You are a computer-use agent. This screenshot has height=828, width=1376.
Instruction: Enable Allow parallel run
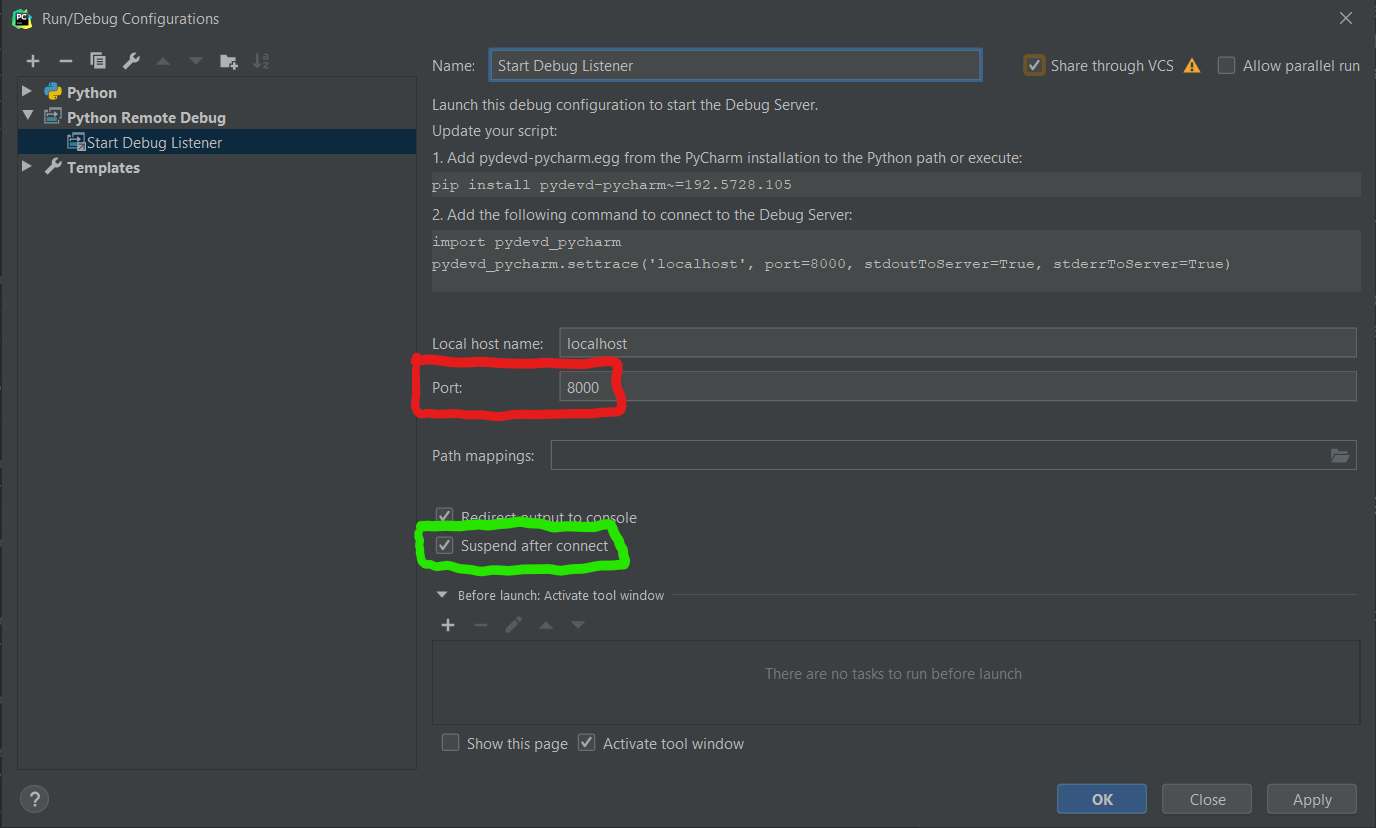[1227, 65]
